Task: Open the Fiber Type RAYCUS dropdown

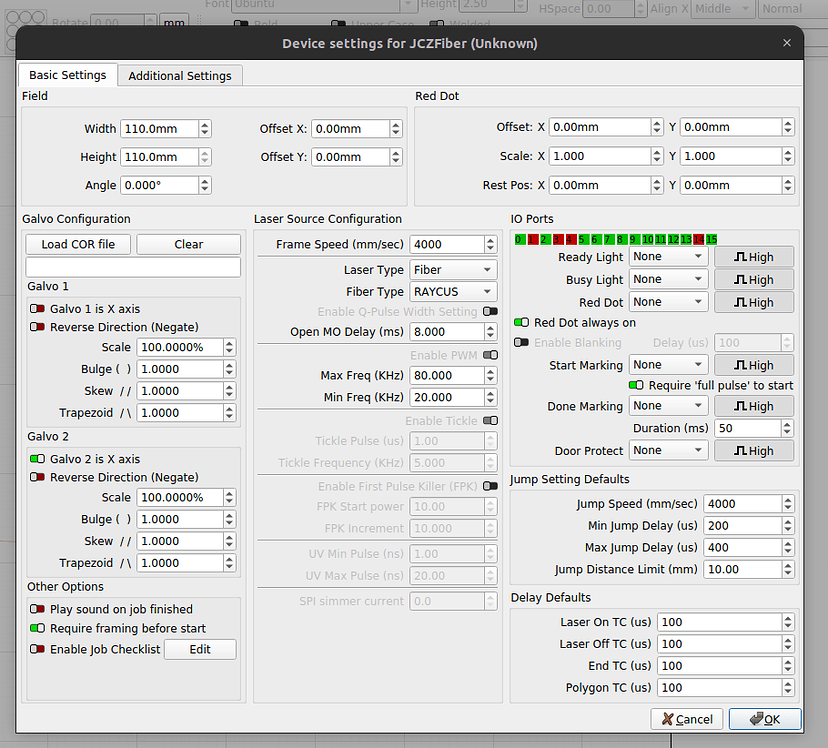Action: pos(453,291)
